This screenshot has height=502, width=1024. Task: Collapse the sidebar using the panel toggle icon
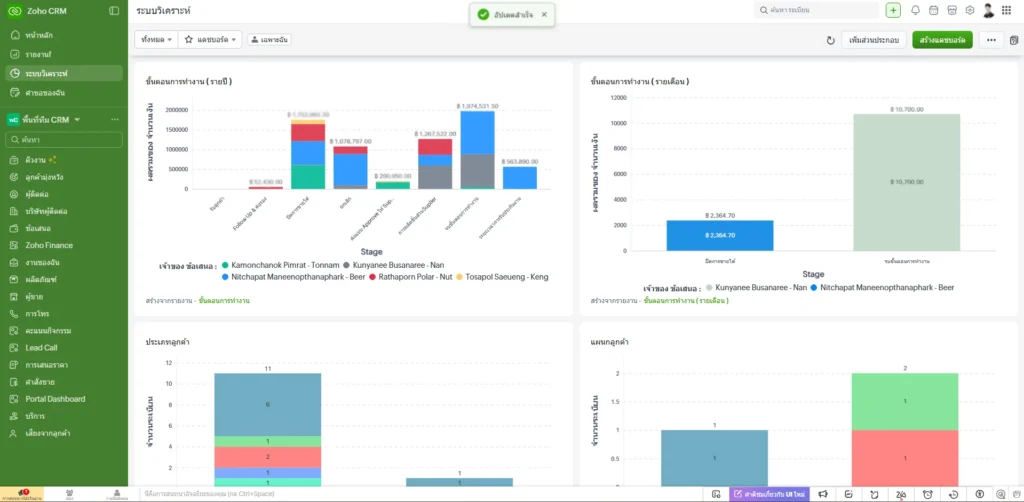coord(114,11)
